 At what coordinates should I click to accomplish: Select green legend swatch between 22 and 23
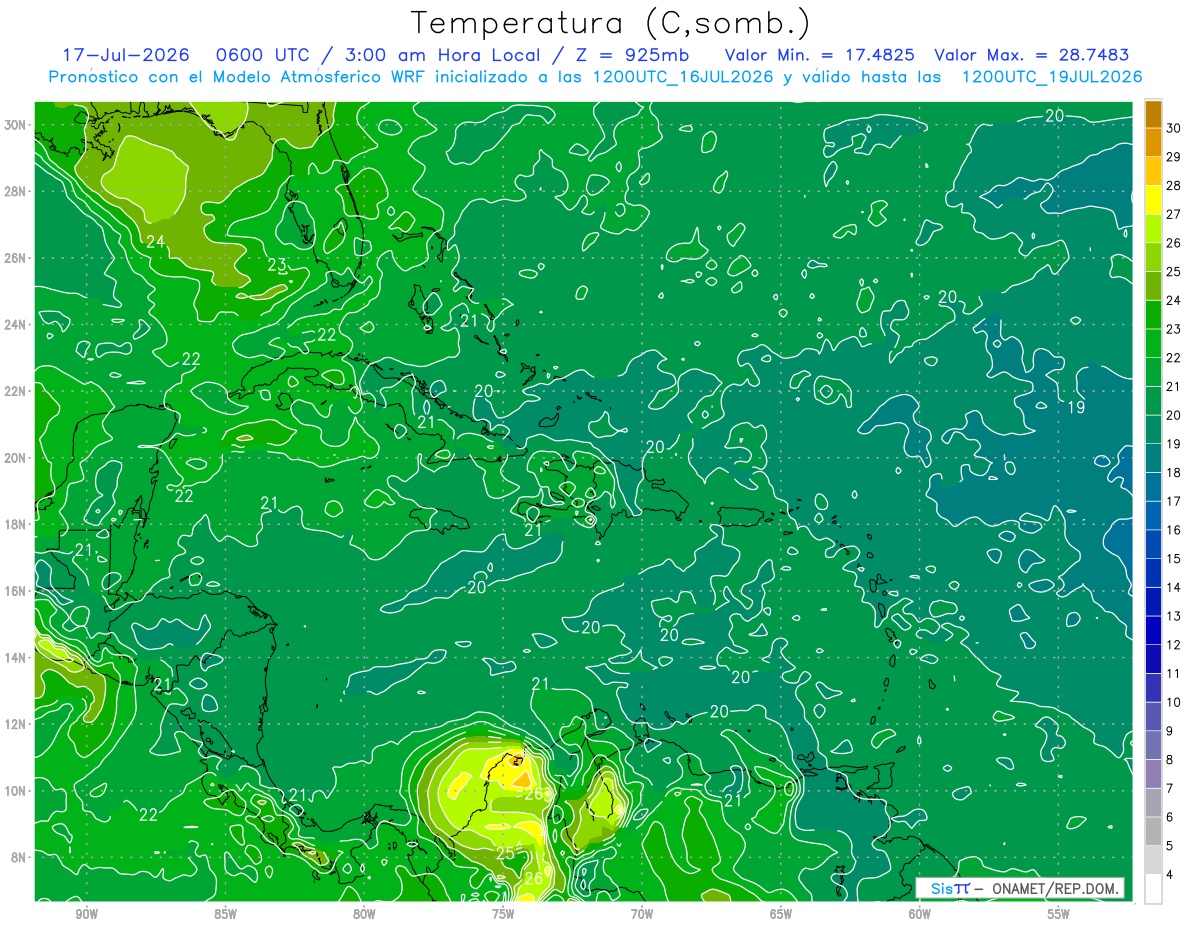pos(1153,343)
